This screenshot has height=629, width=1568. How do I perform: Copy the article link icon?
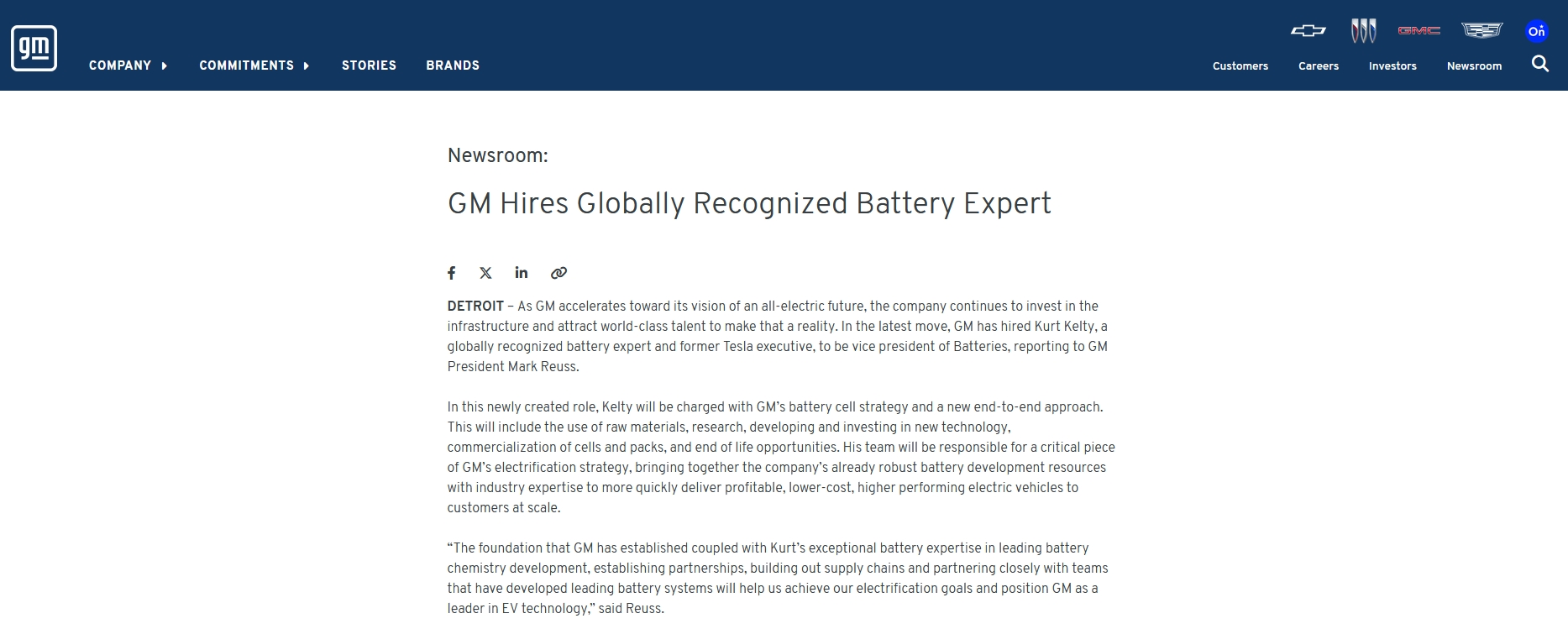[x=559, y=273]
